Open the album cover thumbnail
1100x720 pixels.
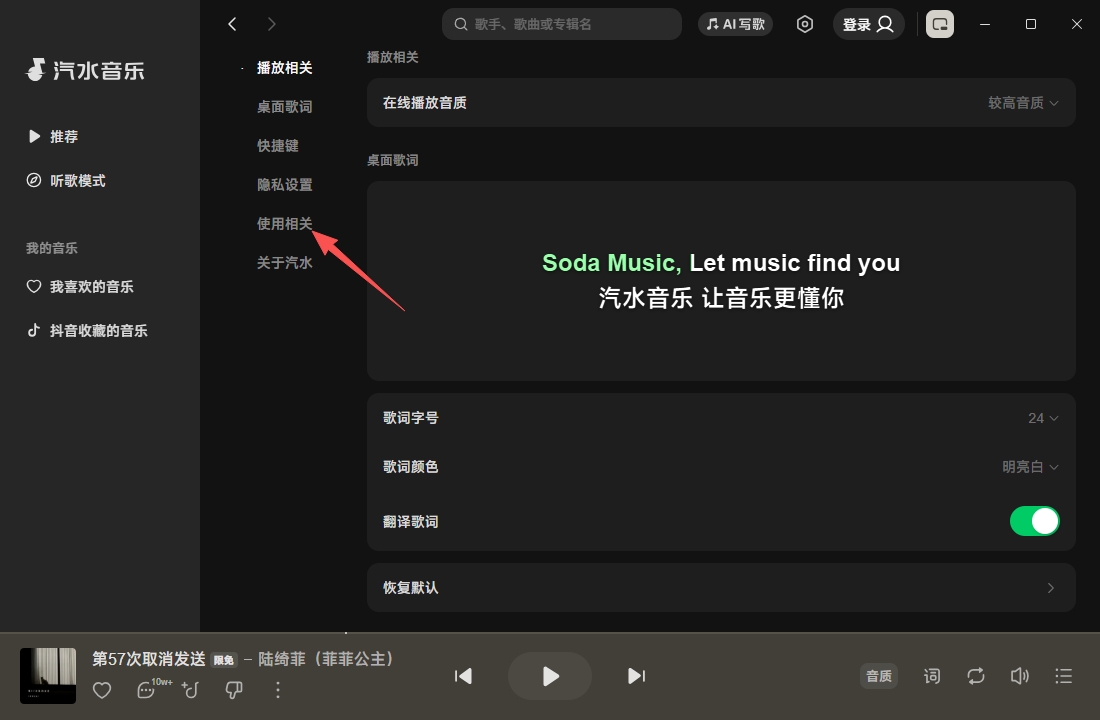tap(48, 676)
